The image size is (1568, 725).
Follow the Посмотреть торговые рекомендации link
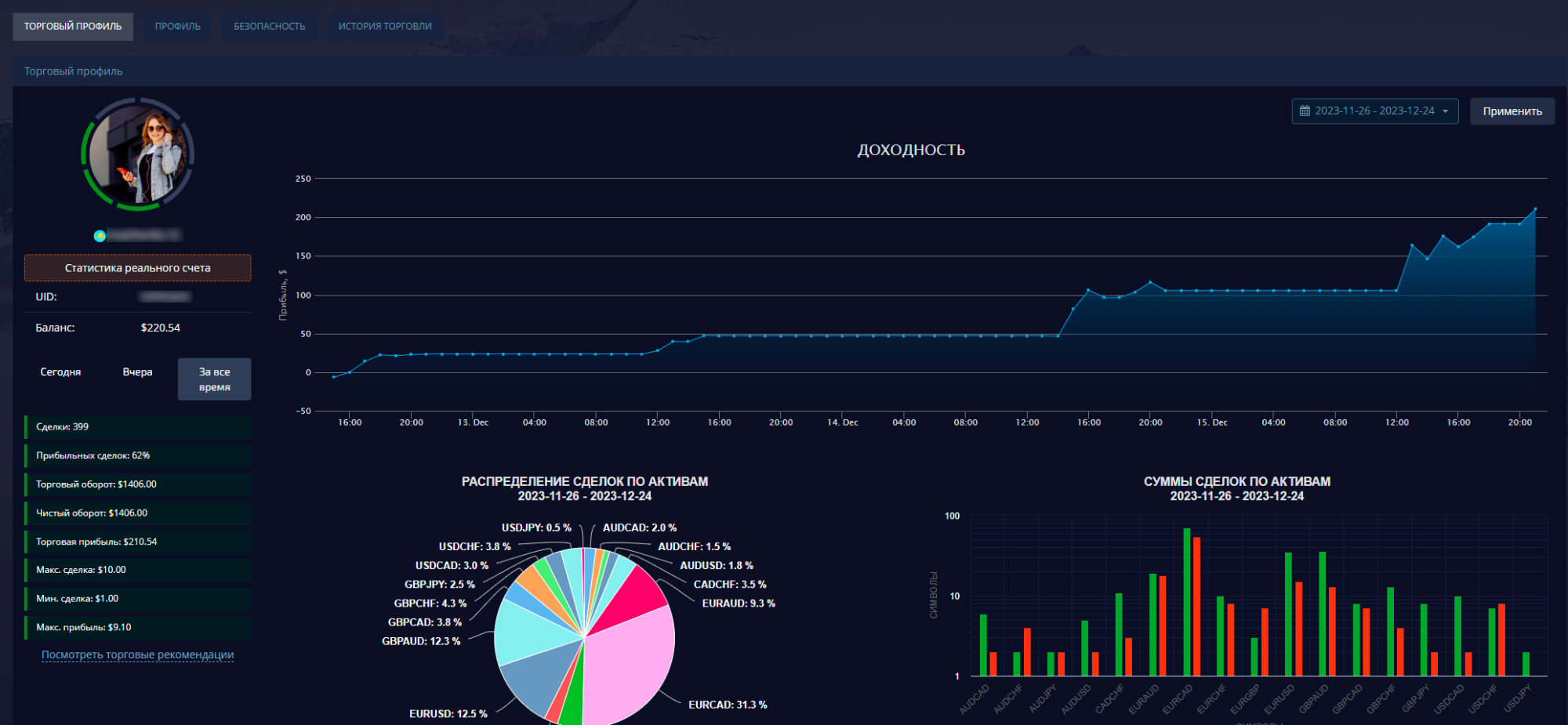coord(137,654)
